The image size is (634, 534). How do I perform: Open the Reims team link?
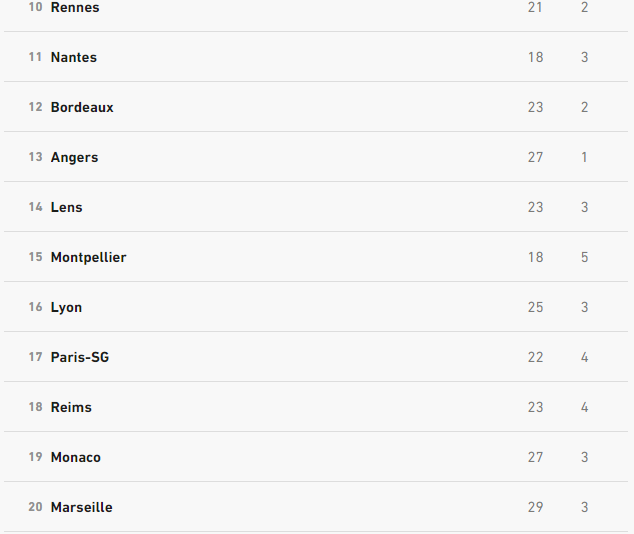(71, 408)
